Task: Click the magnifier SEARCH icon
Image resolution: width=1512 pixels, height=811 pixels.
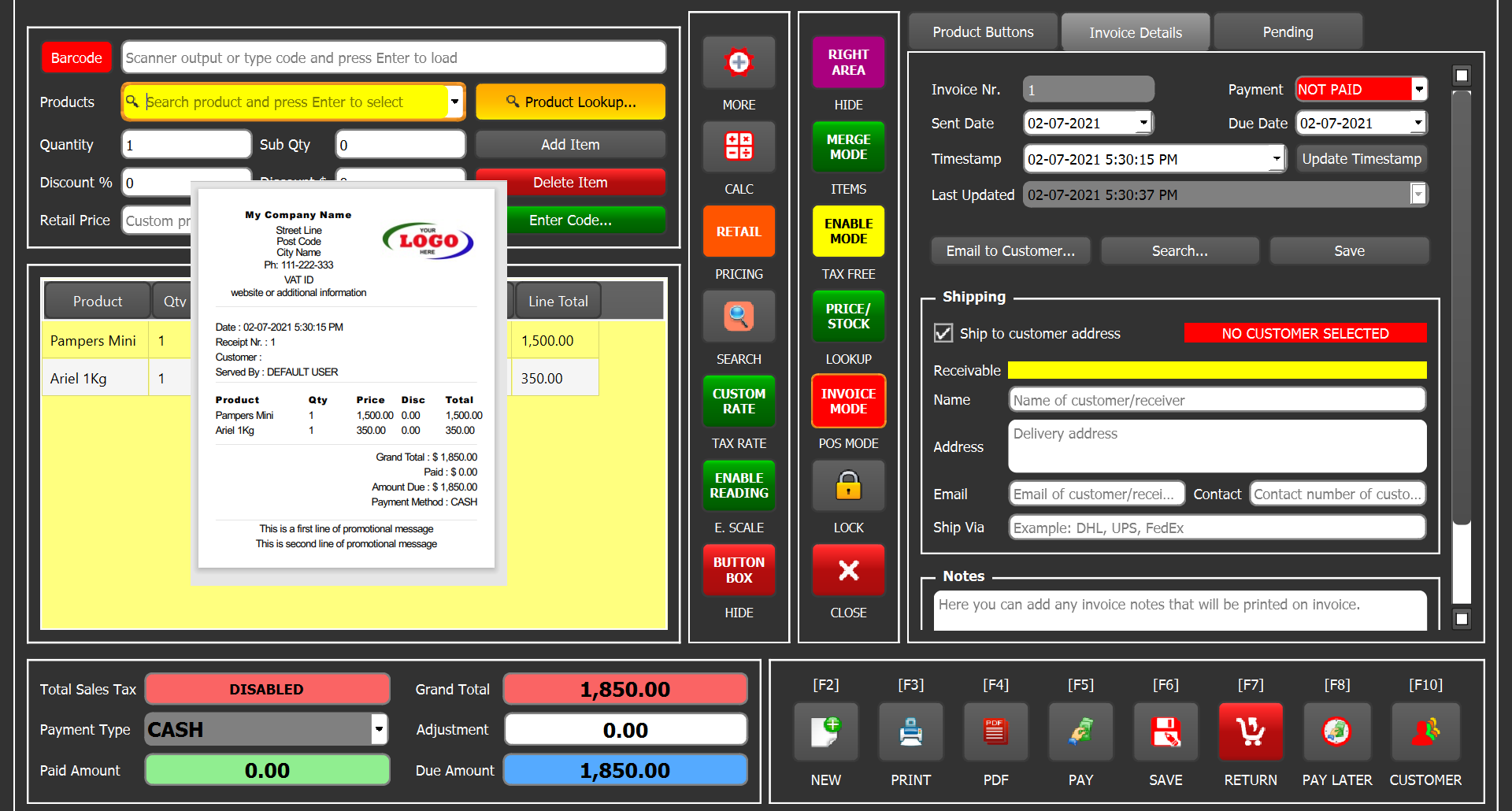Action: click(x=739, y=317)
